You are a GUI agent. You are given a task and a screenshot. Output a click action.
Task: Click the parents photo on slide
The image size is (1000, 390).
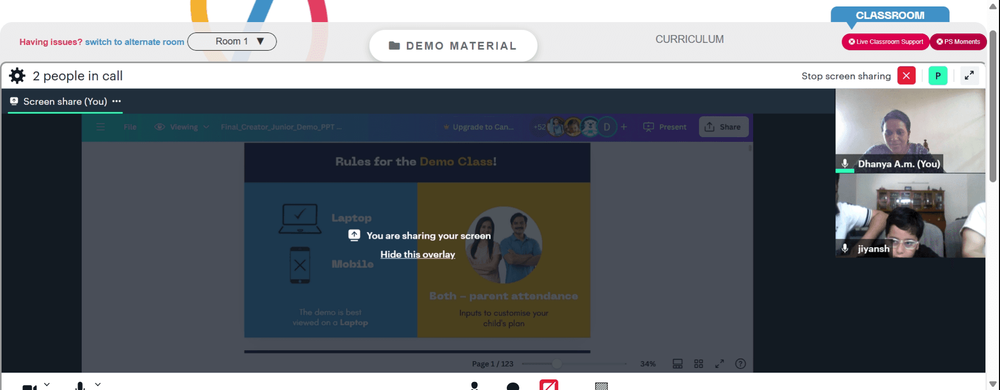tap(504, 245)
